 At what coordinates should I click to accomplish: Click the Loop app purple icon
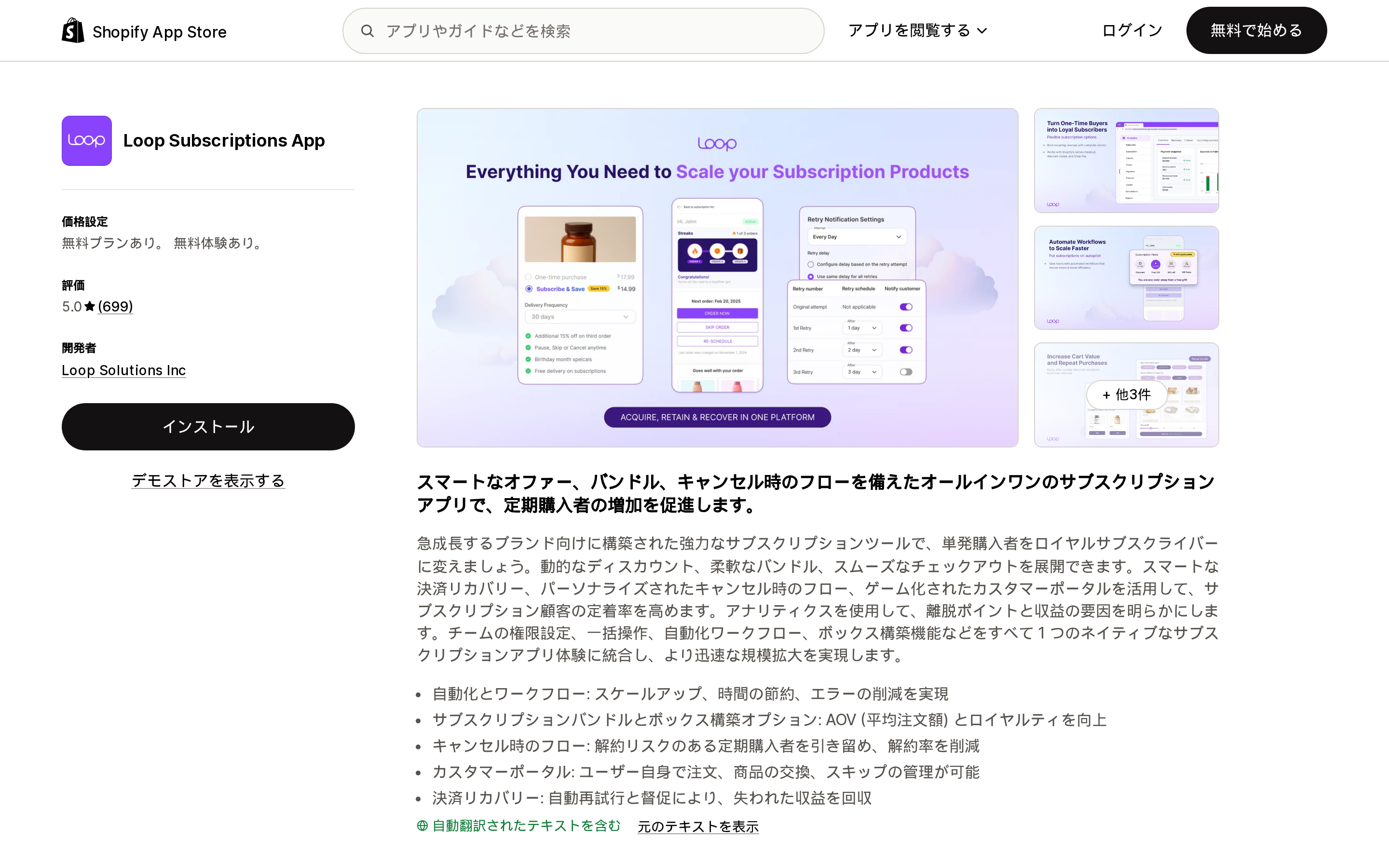[87, 141]
